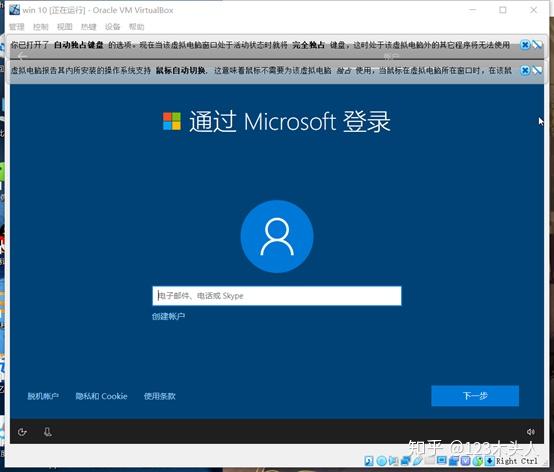Open the 使用条款 link
The width and height of the screenshot is (554, 472).
(x=160, y=396)
